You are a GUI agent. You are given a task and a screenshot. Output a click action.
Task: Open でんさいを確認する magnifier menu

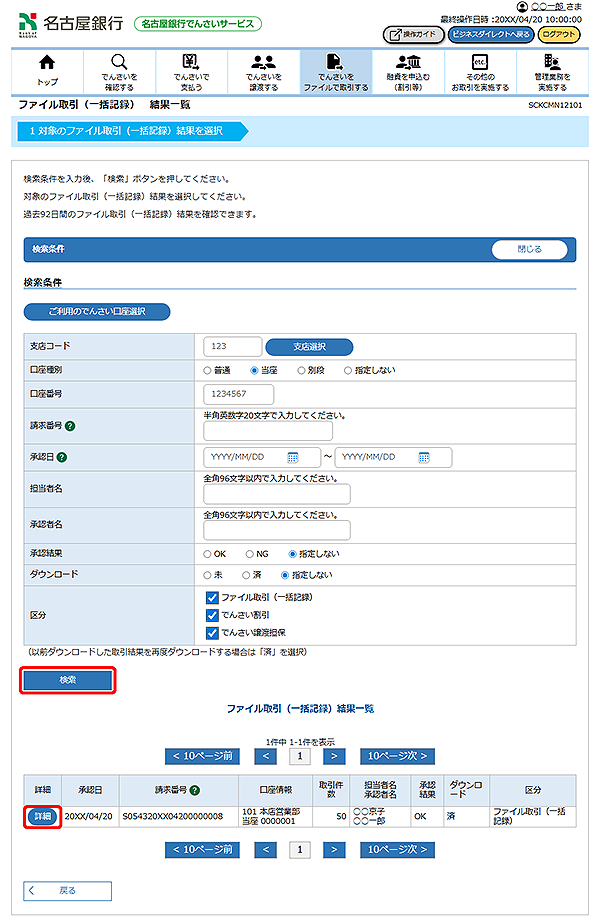pos(119,71)
